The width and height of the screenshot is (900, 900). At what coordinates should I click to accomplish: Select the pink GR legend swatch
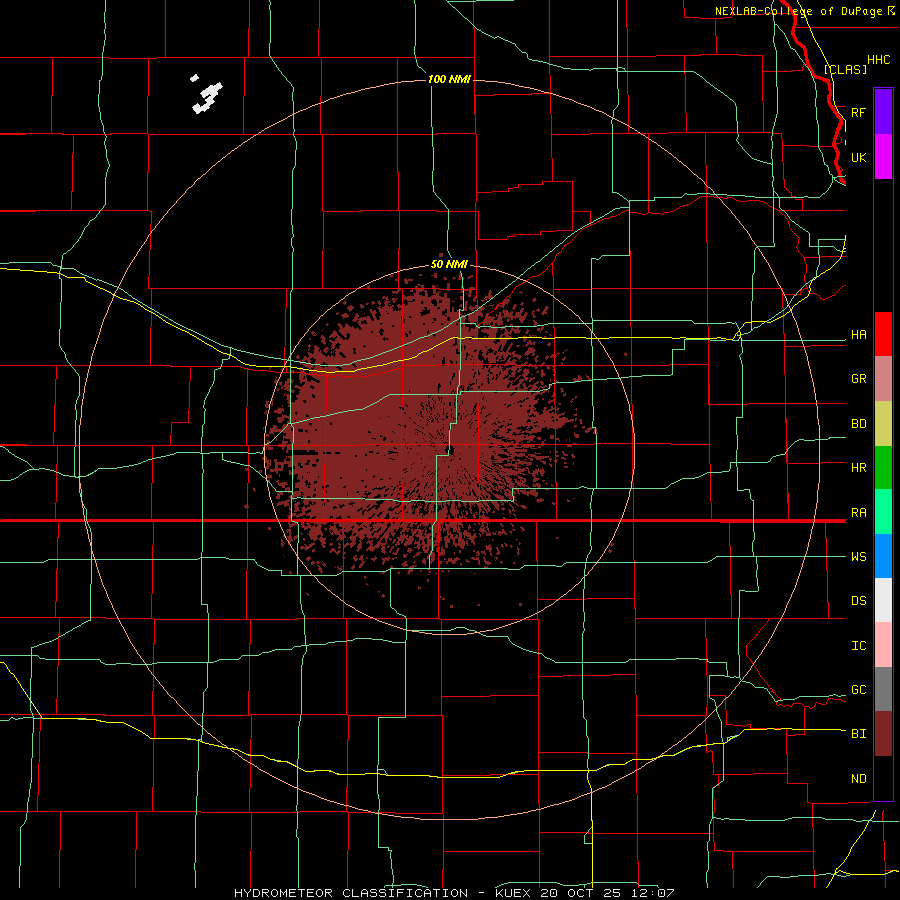[883, 379]
